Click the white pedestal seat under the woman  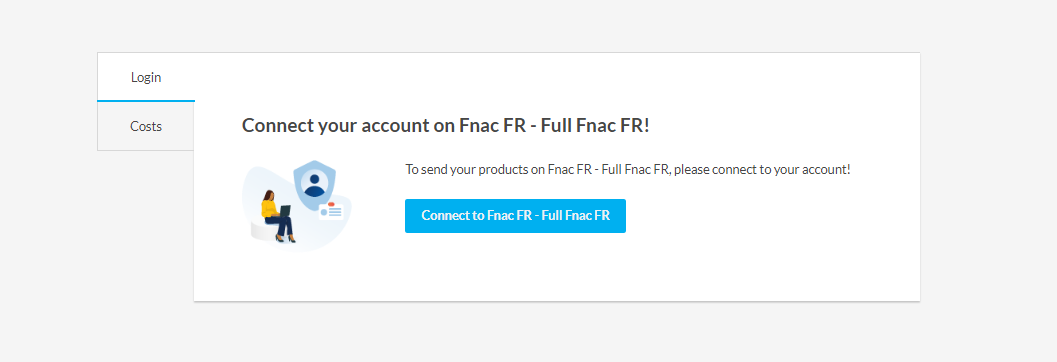point(262,233)
